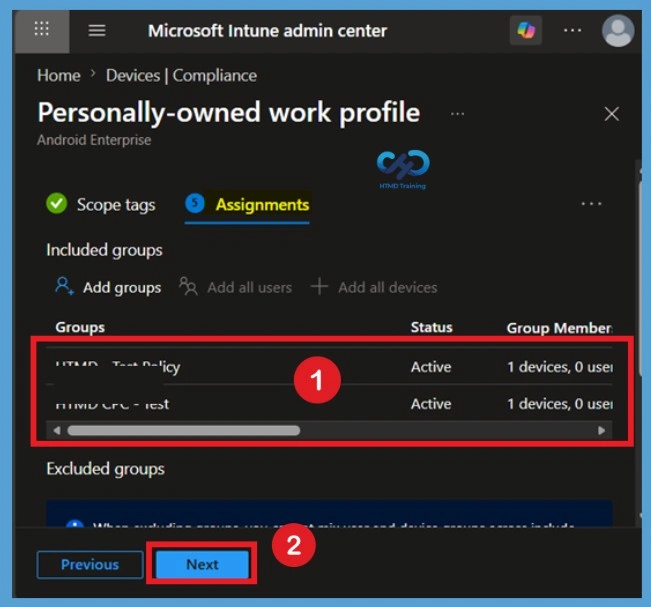Click the Android Enterprise subtitle

(94, 140)
